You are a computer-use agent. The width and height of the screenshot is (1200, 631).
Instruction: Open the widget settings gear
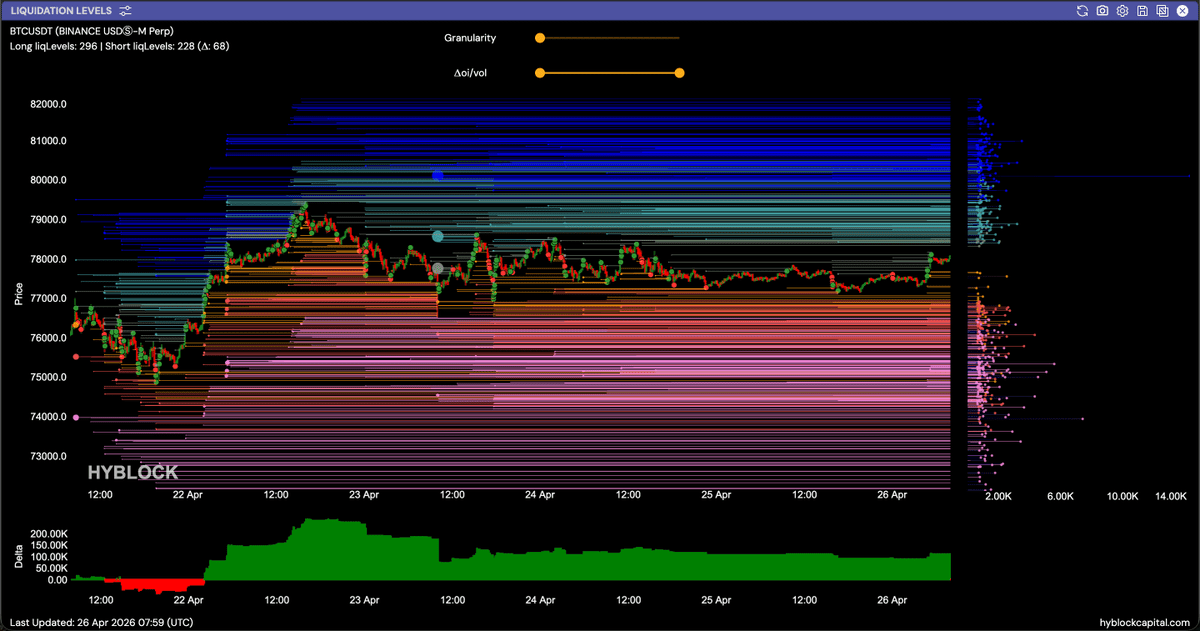[1122, 10]
